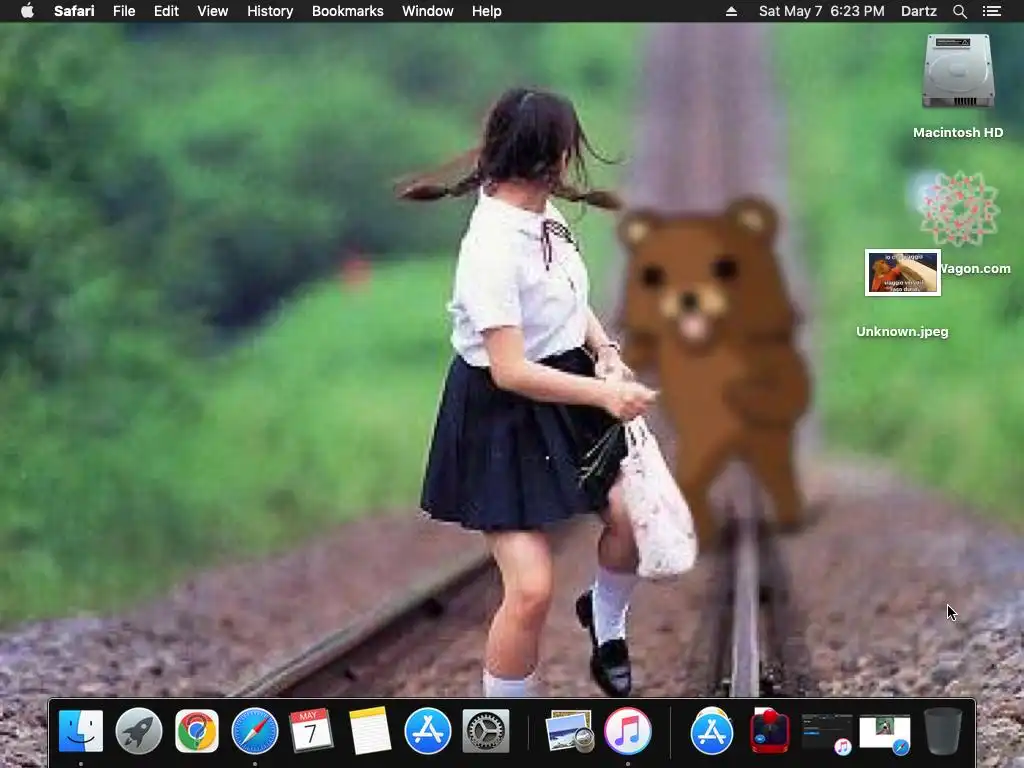1024x768 pixels.
Task: Open the File menu
Action: pyautogui.click(x=124, y=11)
